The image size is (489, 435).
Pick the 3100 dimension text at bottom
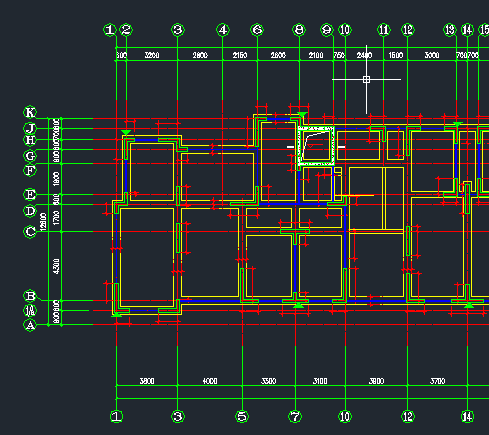320,381
